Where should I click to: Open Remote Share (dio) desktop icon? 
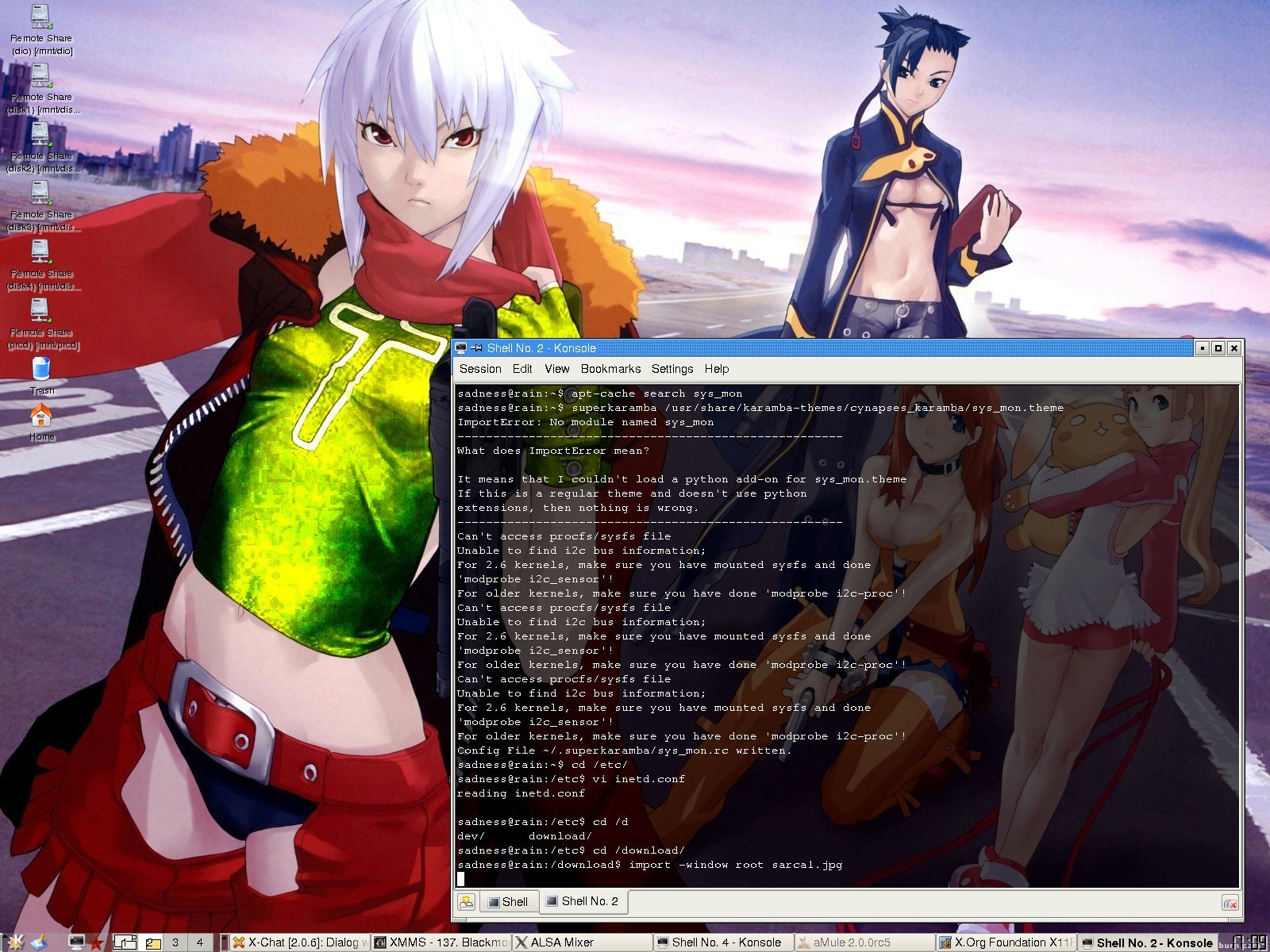pyautogui.click(x=41, y=29)
